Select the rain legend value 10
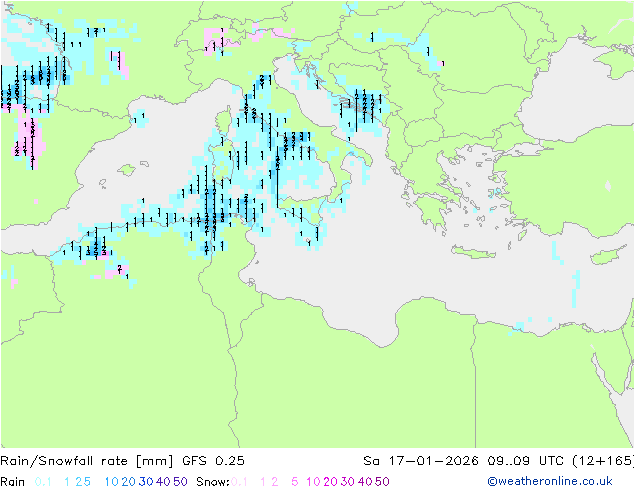634x490 pixels. (112, 482)
